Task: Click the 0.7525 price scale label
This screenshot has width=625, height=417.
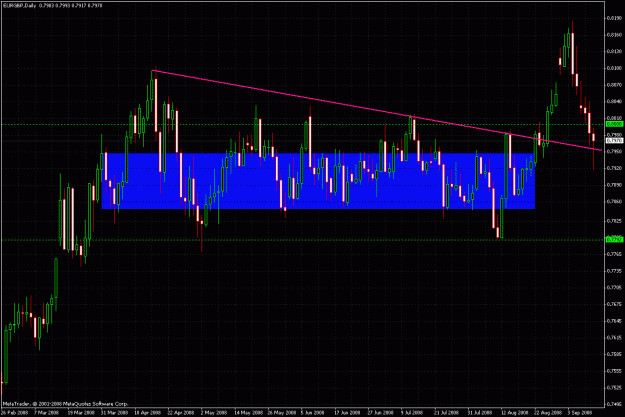Action: click(x=615, y=387)
